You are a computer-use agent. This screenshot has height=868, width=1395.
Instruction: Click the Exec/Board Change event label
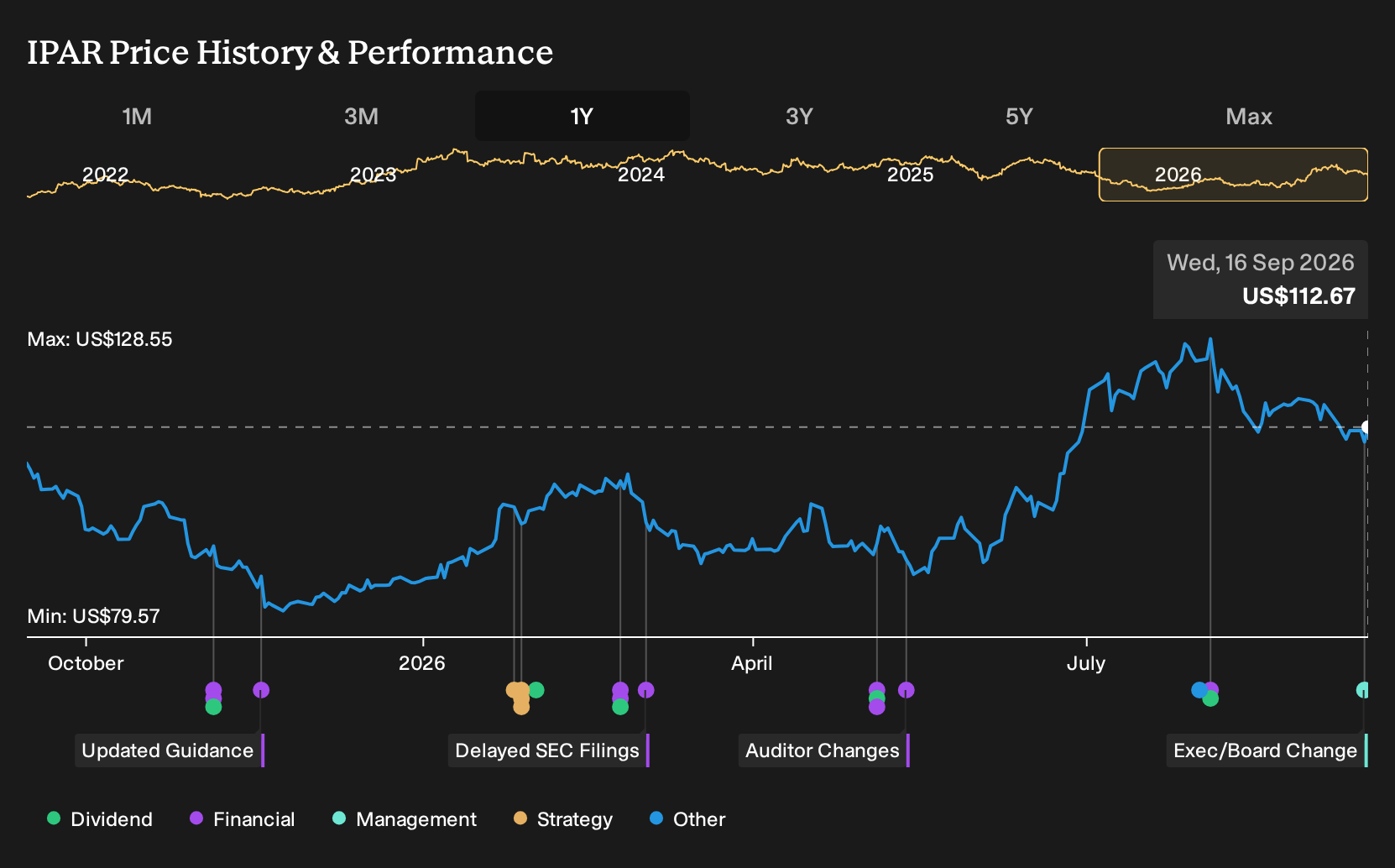[1267, 750]
